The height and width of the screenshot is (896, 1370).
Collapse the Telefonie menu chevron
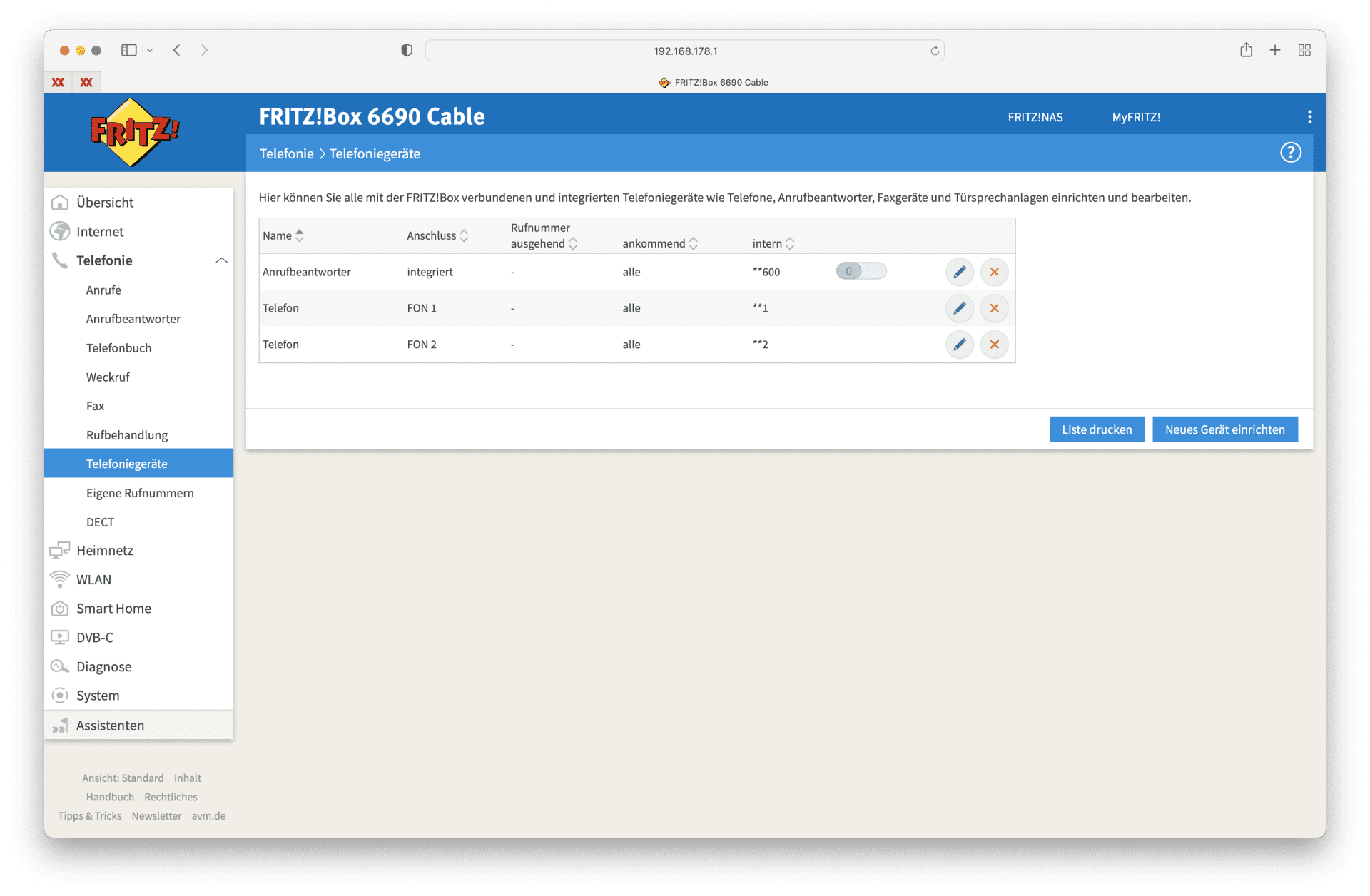tap(221, 260)
